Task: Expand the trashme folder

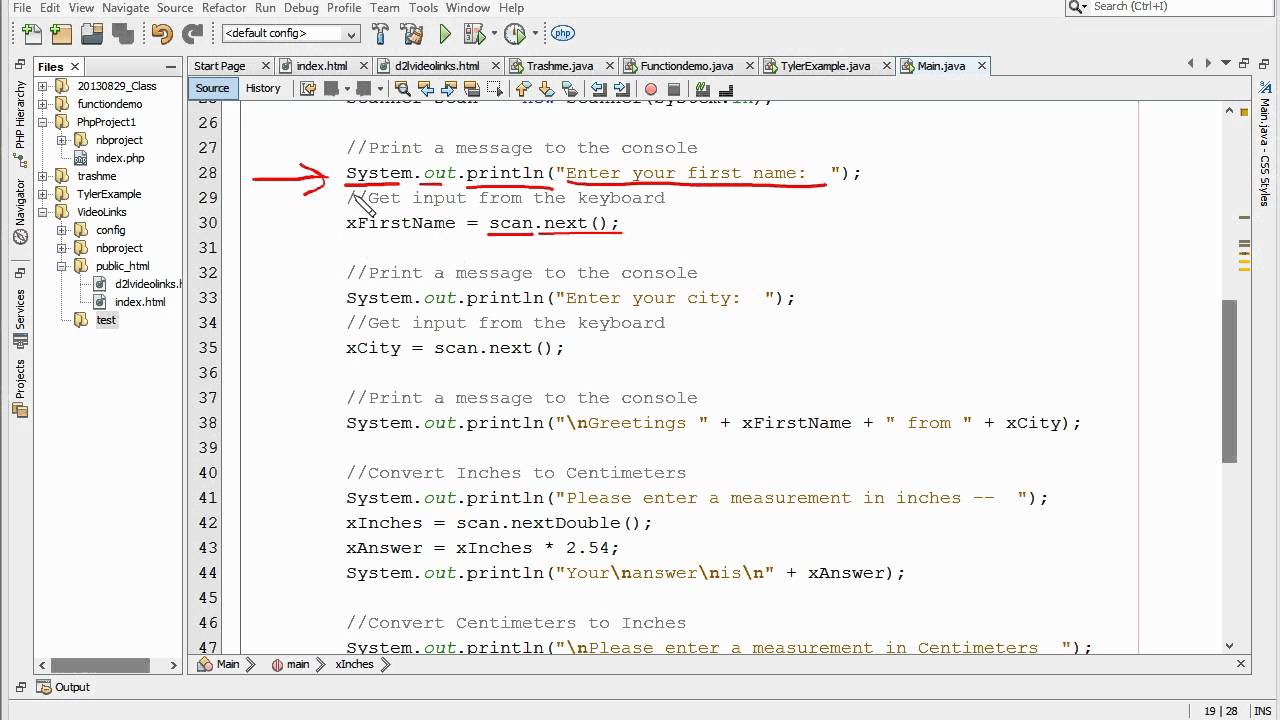Action: click(43, 176)
